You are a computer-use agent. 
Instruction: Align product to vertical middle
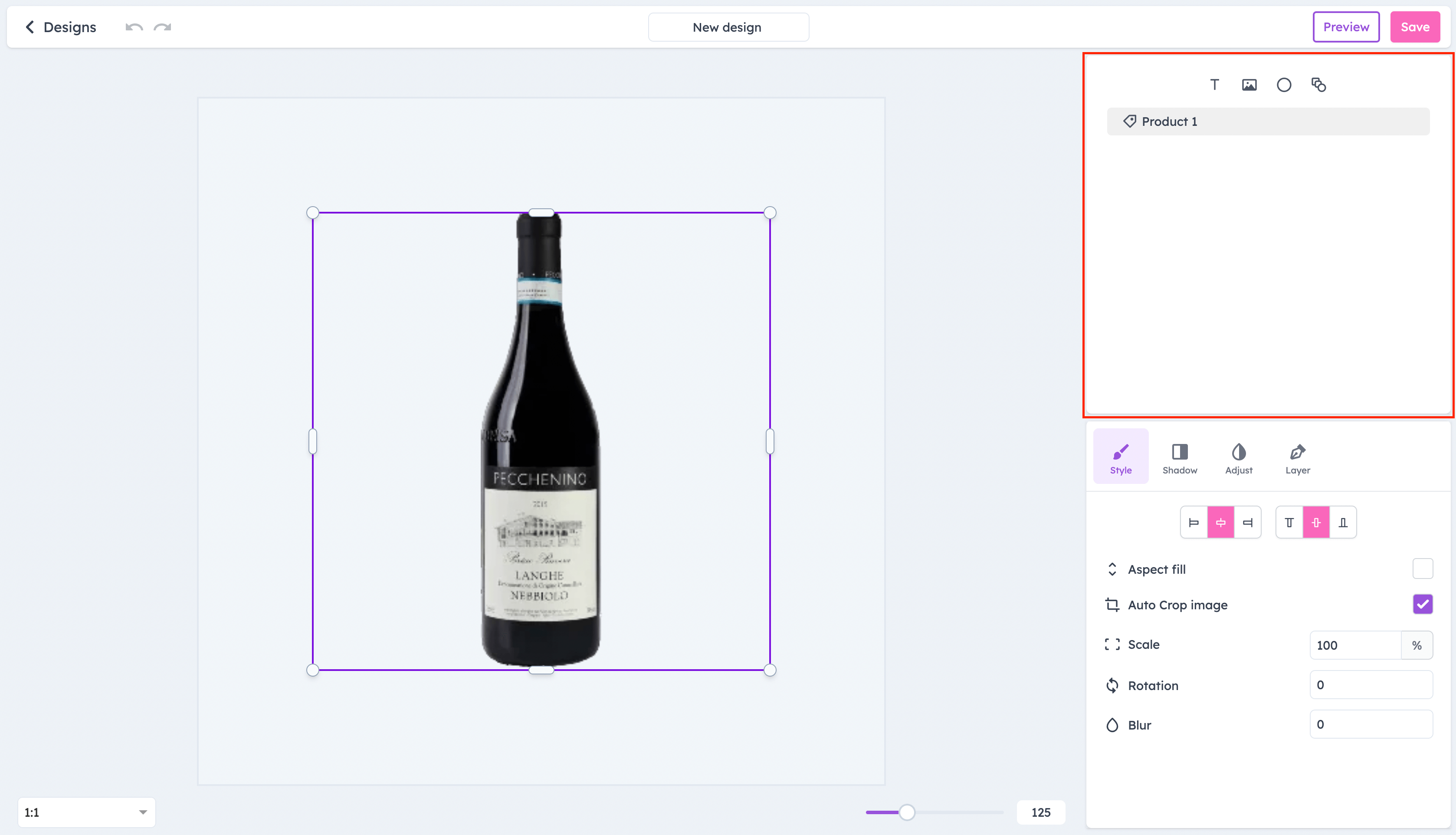[1316, 523]
